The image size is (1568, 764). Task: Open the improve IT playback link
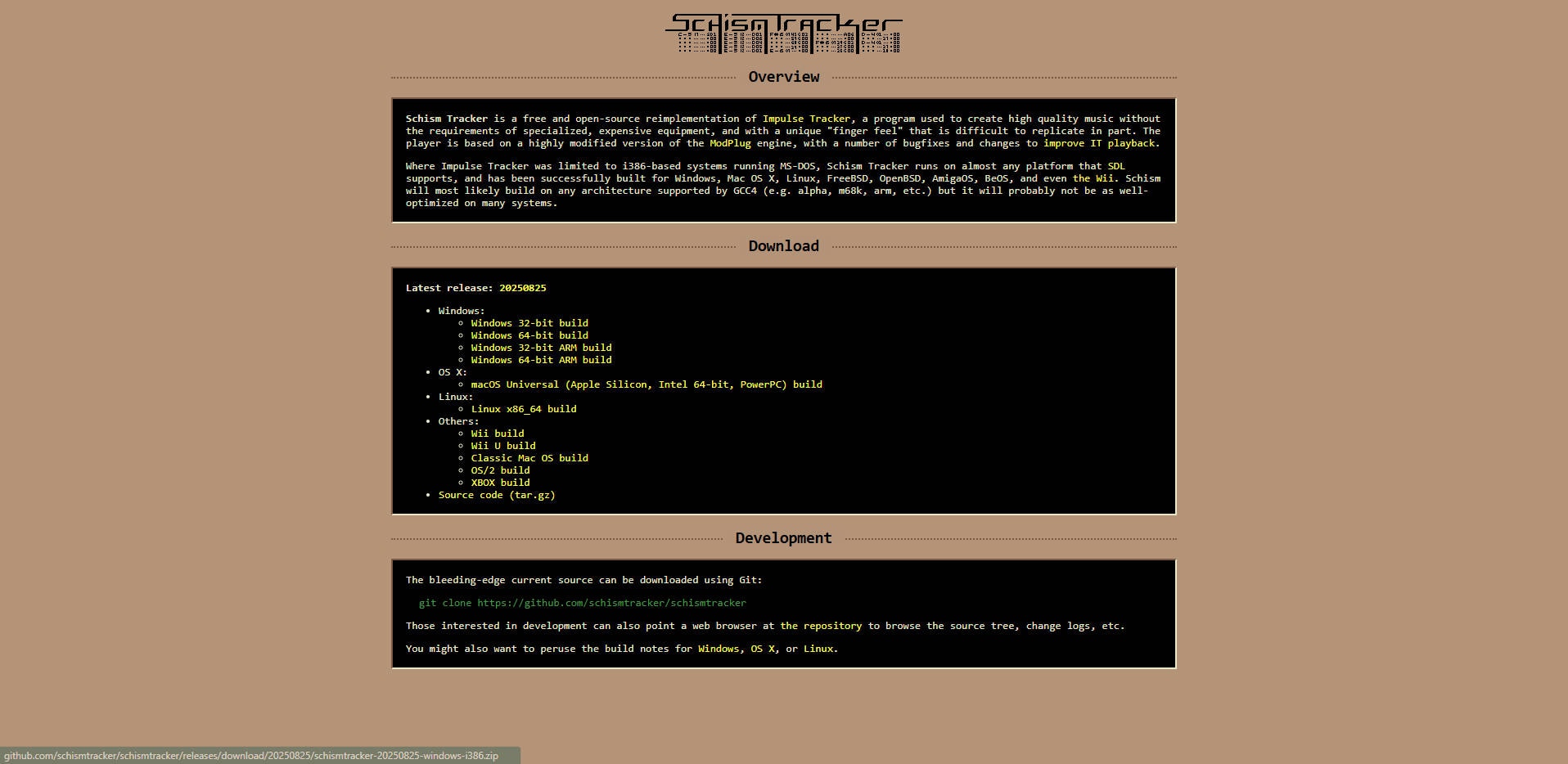tap(1099, 143)
